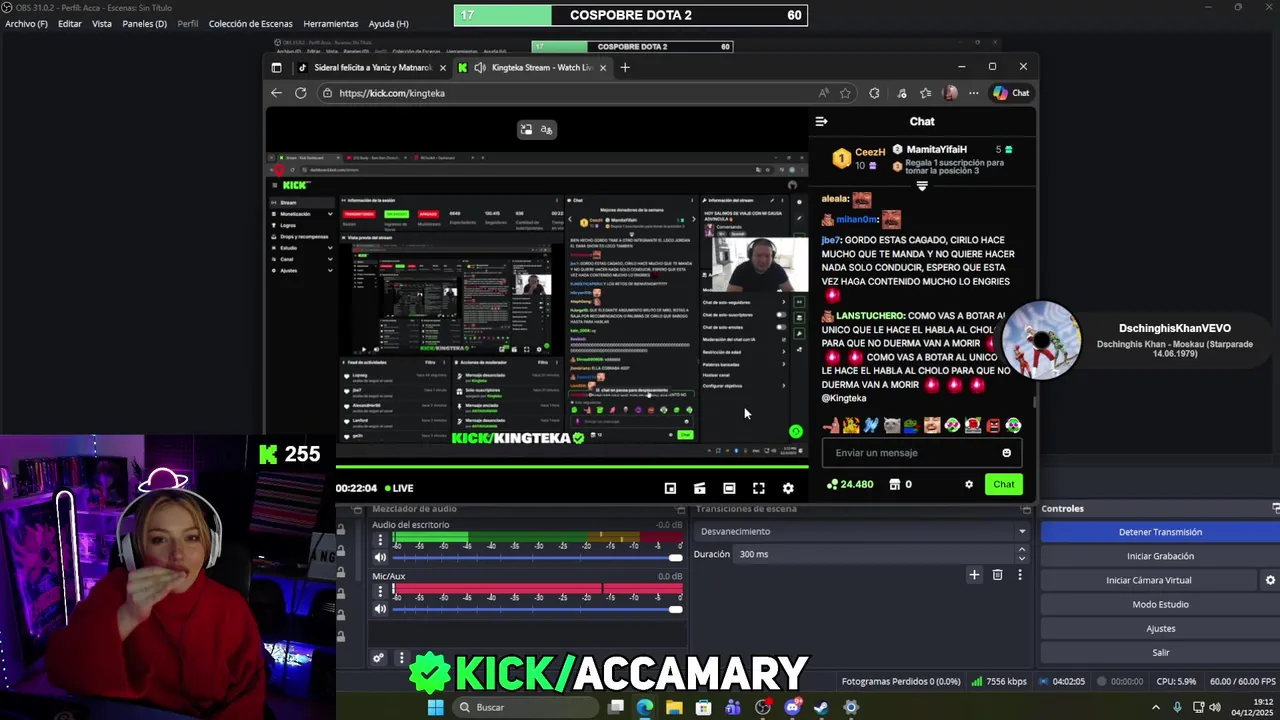Open the browser tab actions menu icon
This screenshot has height=720, width=1280.
pyautogui.click(x=277, y=68)
